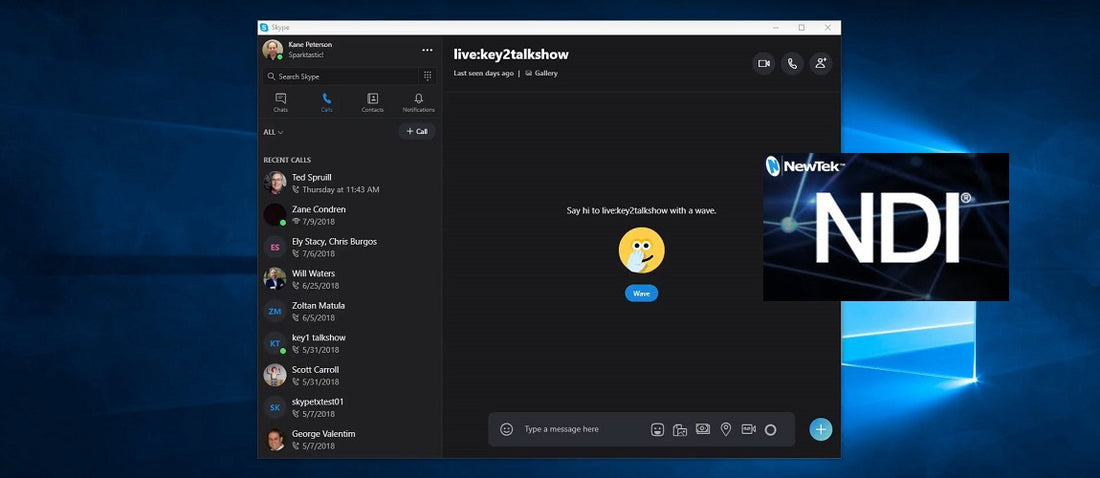Click the Kane Peterson name text
This screenshot has height=478, width=1100.
point(308,44)
